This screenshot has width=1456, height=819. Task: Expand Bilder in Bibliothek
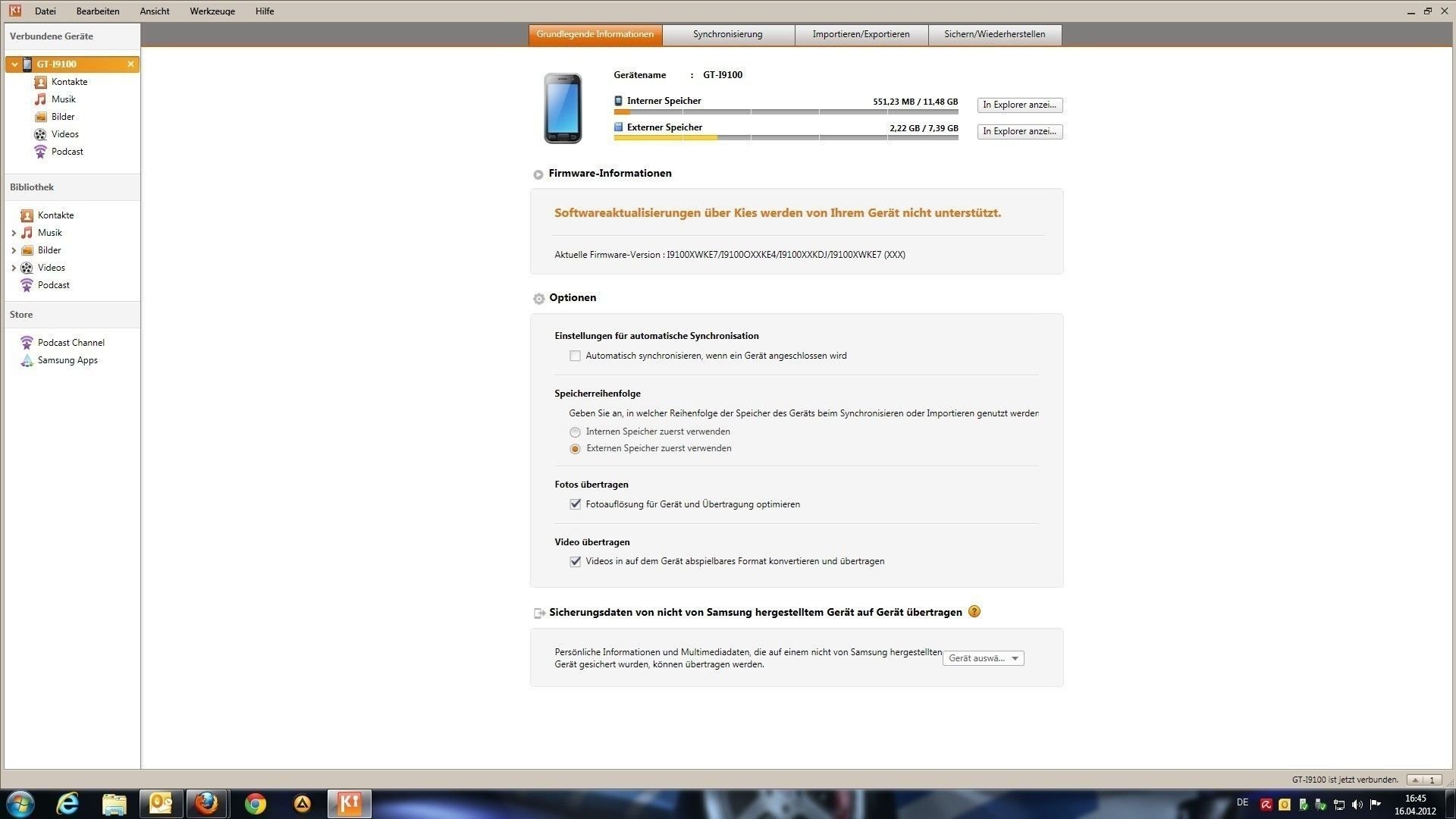coord(14,250)
